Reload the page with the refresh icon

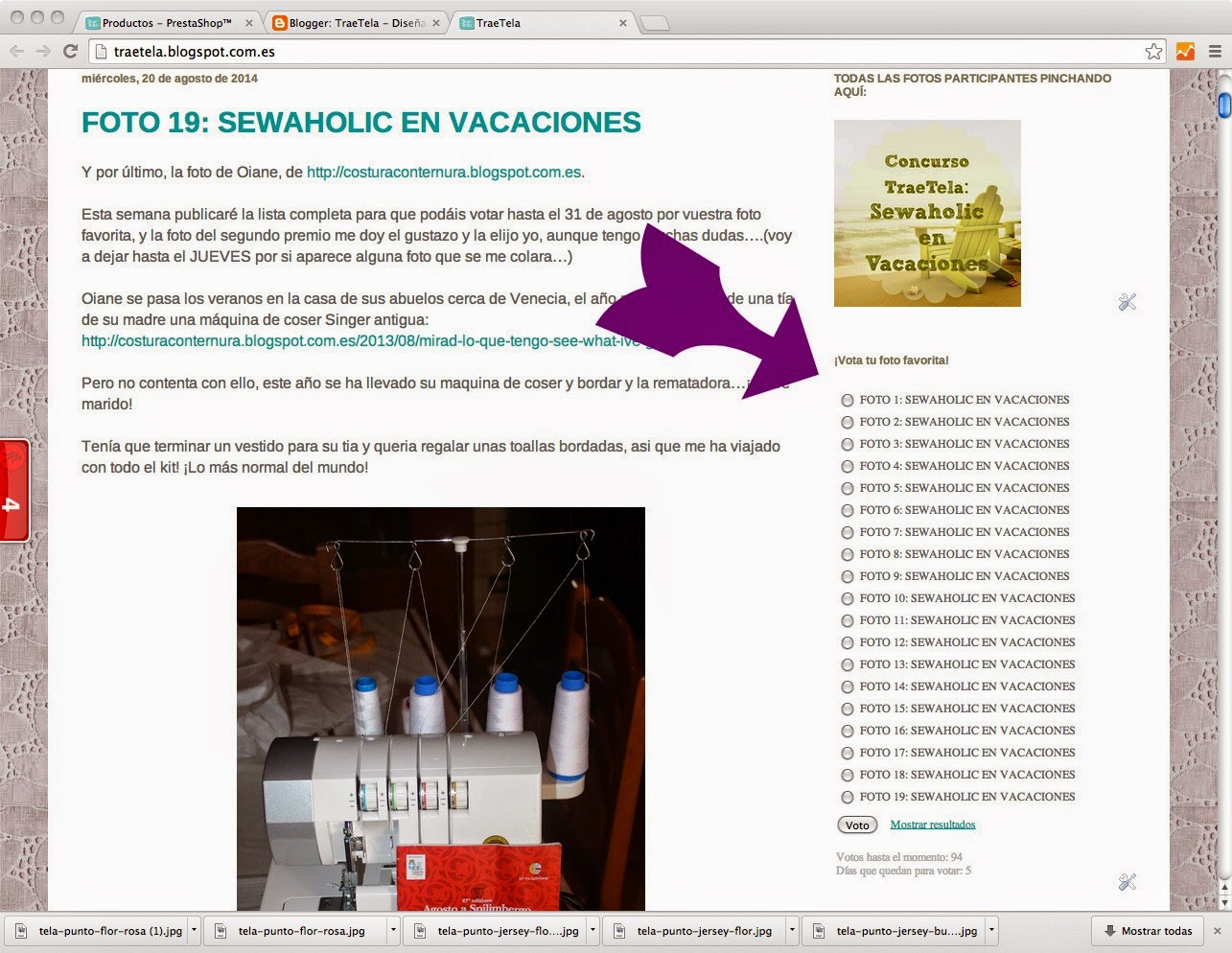point(70,52)
